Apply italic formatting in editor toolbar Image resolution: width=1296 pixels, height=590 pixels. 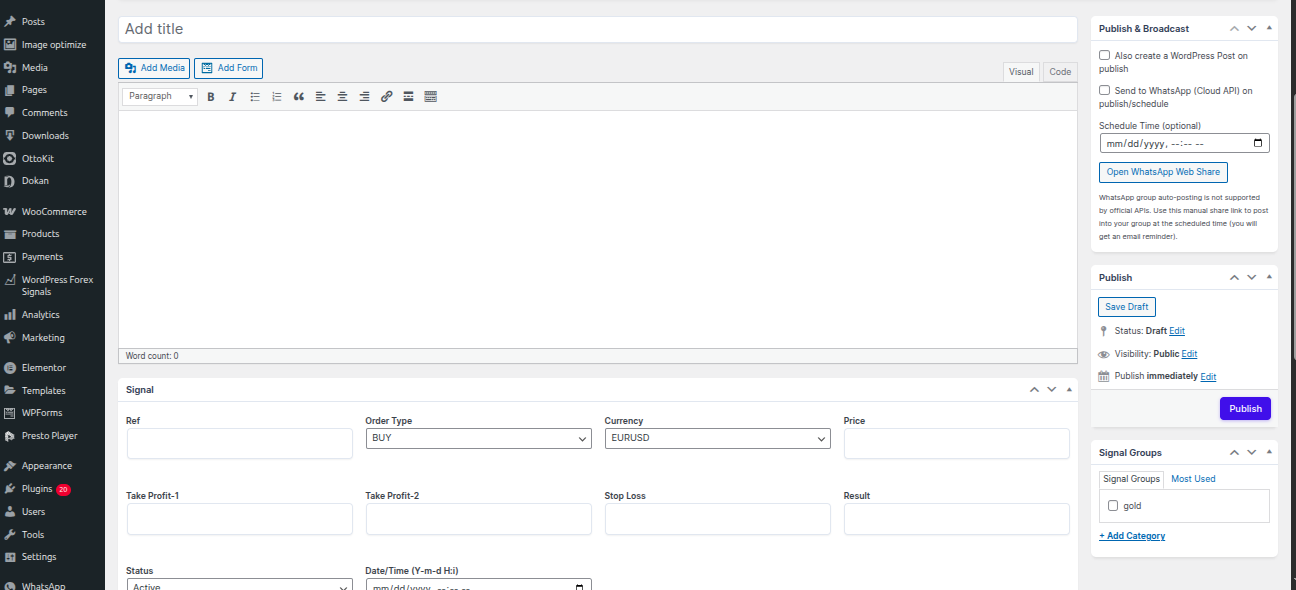tap(232, 97)
